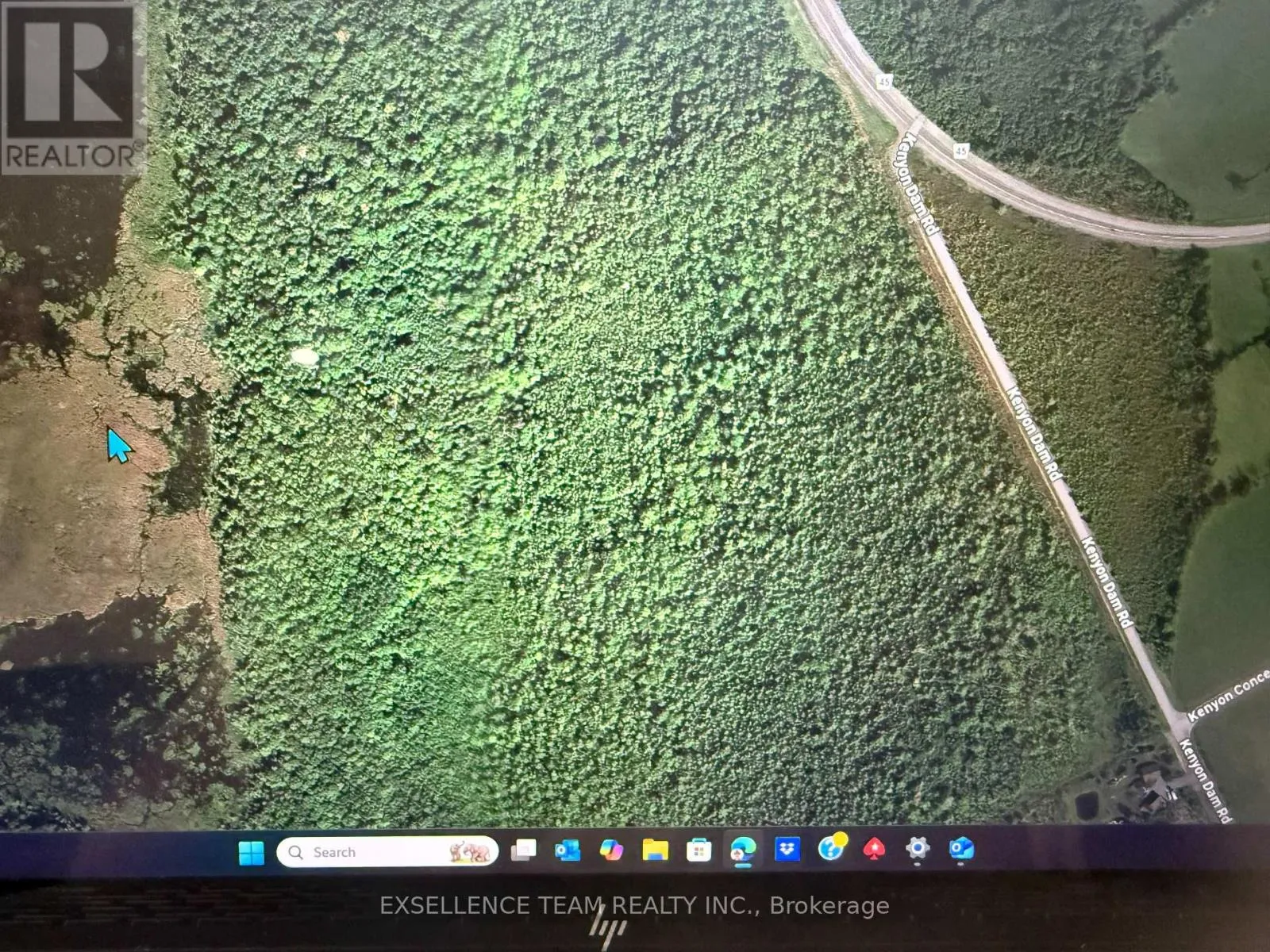Open Task View from the taskbar
The height and width of the screenshot is (952, 1270).
pyautogui.click(x=524, y=850)
